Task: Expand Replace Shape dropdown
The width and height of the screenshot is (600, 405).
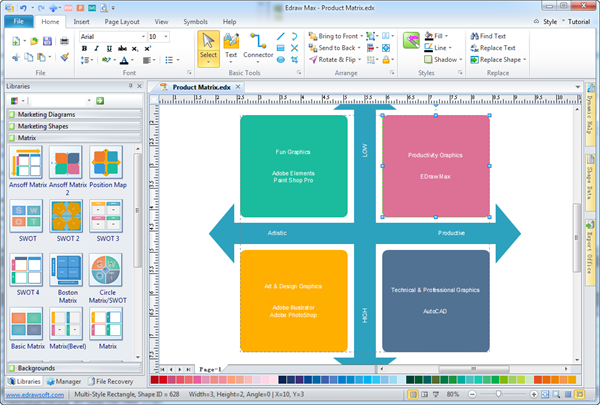Action: 525,60
